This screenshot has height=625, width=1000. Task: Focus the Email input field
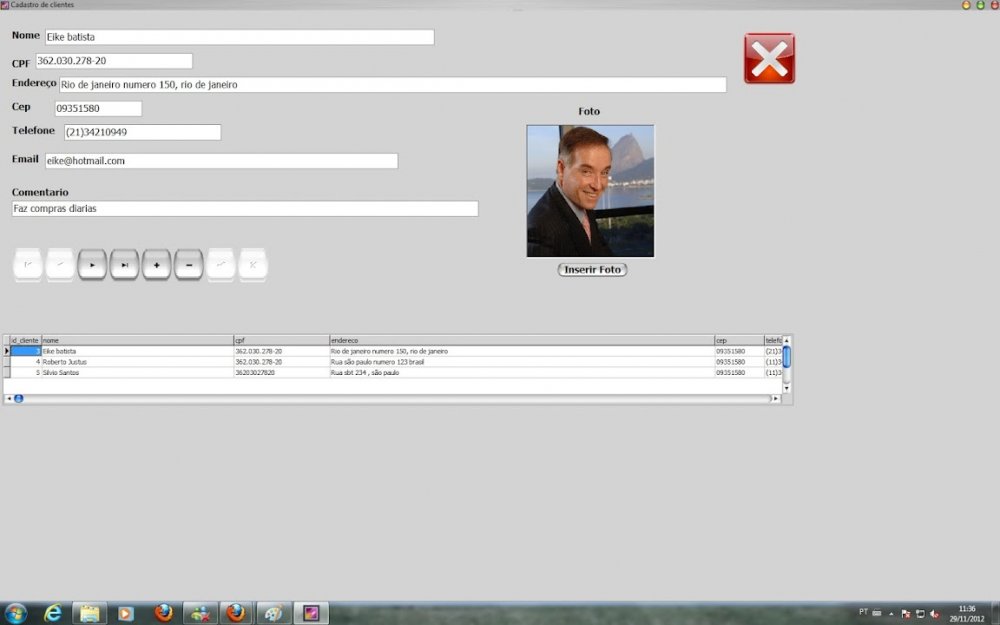[220, 161]
